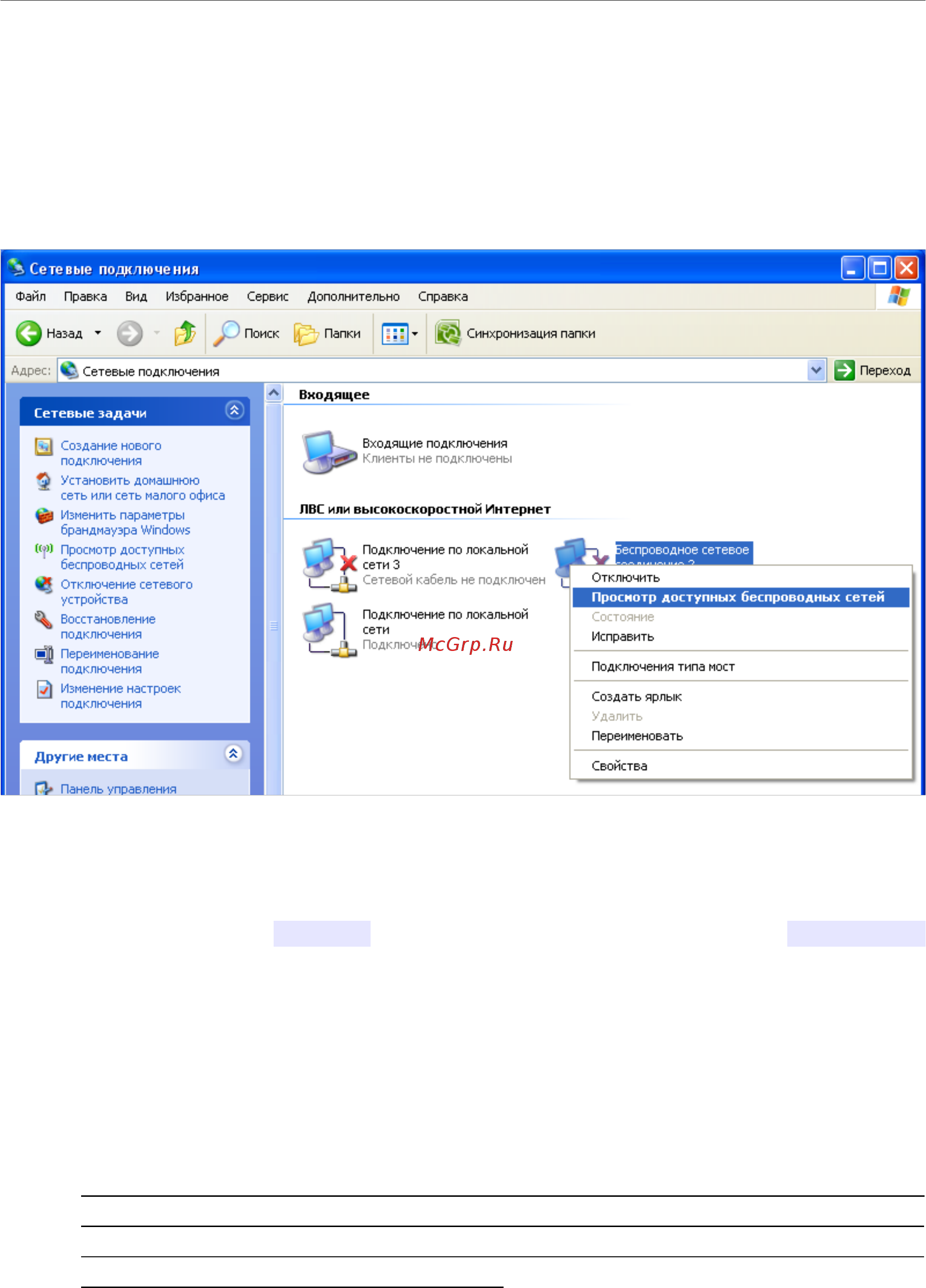Collapse the Сетевые задачи panel
Image resolution: width=926 pixels, height=1288 pixels.
coord(234,410)
